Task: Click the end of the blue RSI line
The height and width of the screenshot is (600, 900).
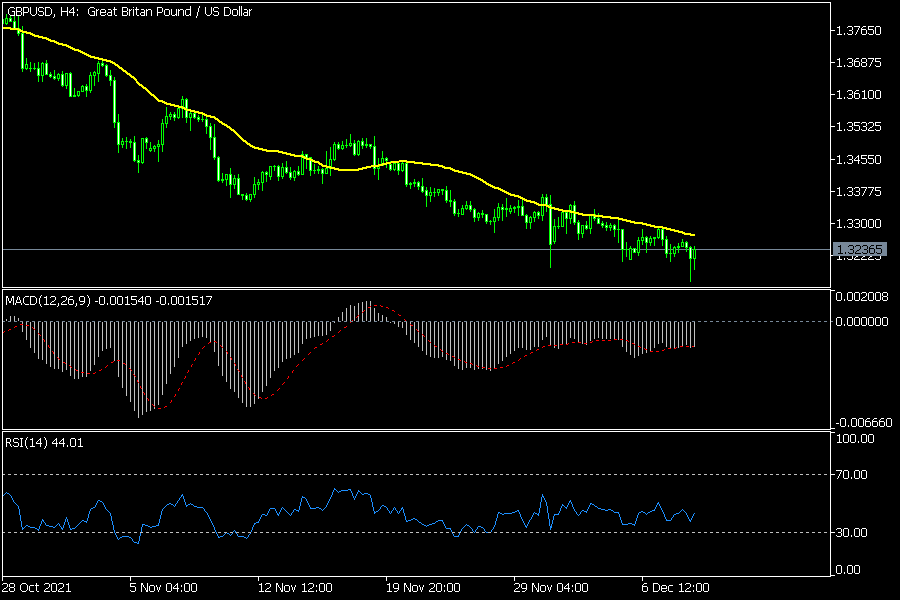Action: coord(695,514)
